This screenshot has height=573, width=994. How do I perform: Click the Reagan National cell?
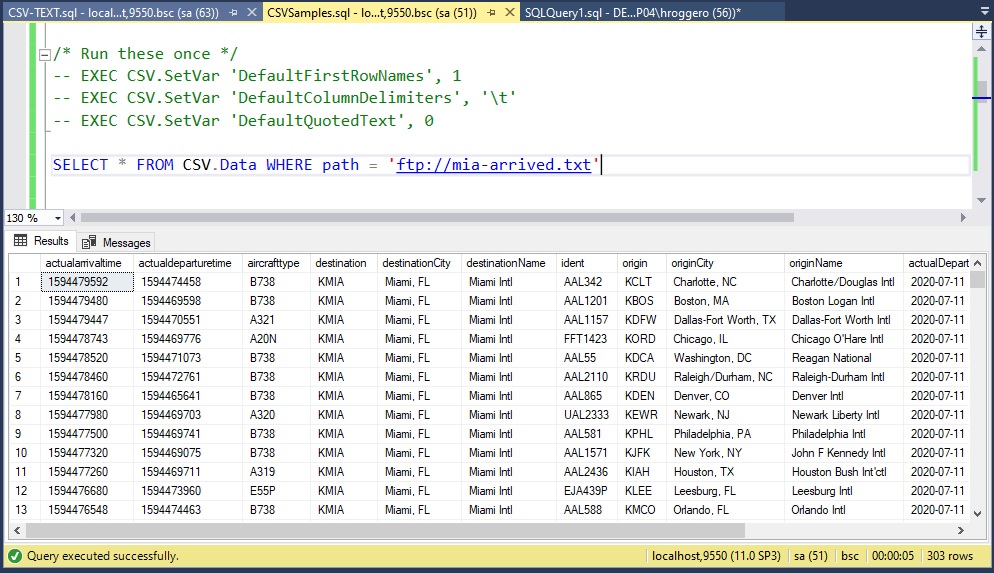coord(843,358)
